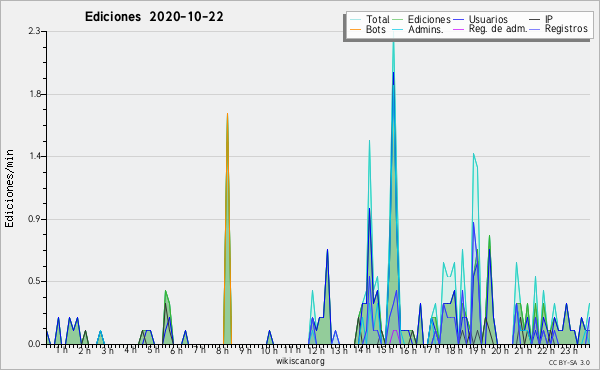The width and height of the screenshot is (600, 370).
Task: Click the 9 h x-axis label
Action: pyautogui.click(x=245, y=350)
